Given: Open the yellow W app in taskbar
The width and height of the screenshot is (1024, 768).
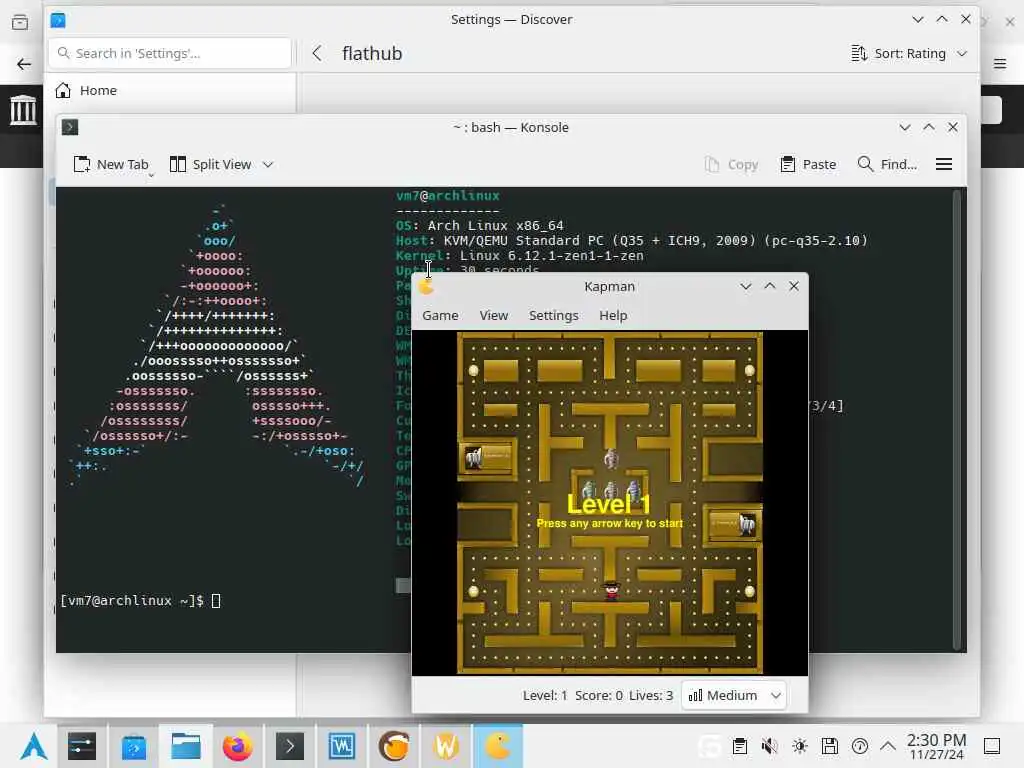Looking at the screenshot, I should (x=446, y=746).
